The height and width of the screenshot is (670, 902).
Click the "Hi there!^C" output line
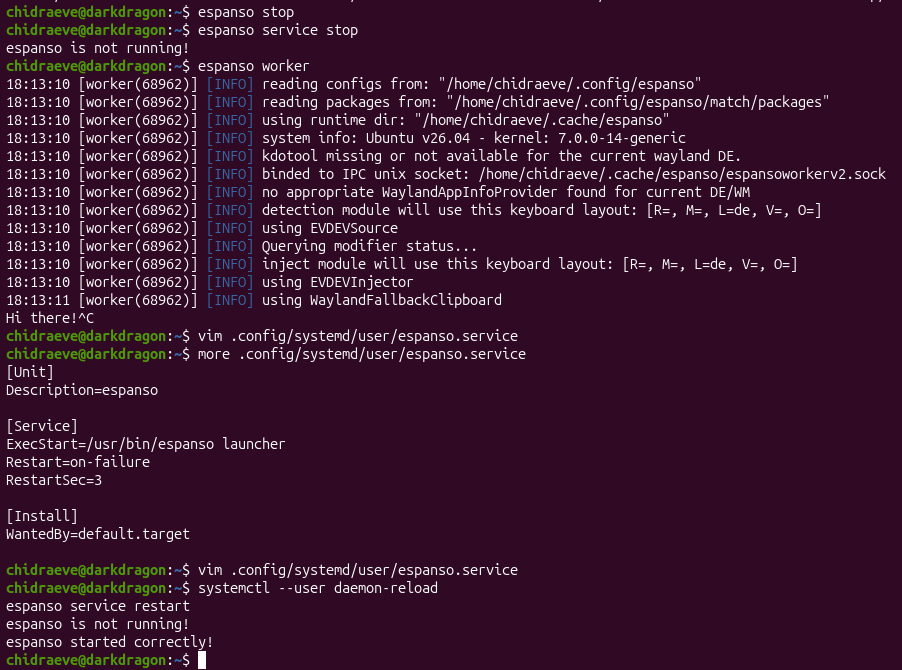tap(50, 318)
